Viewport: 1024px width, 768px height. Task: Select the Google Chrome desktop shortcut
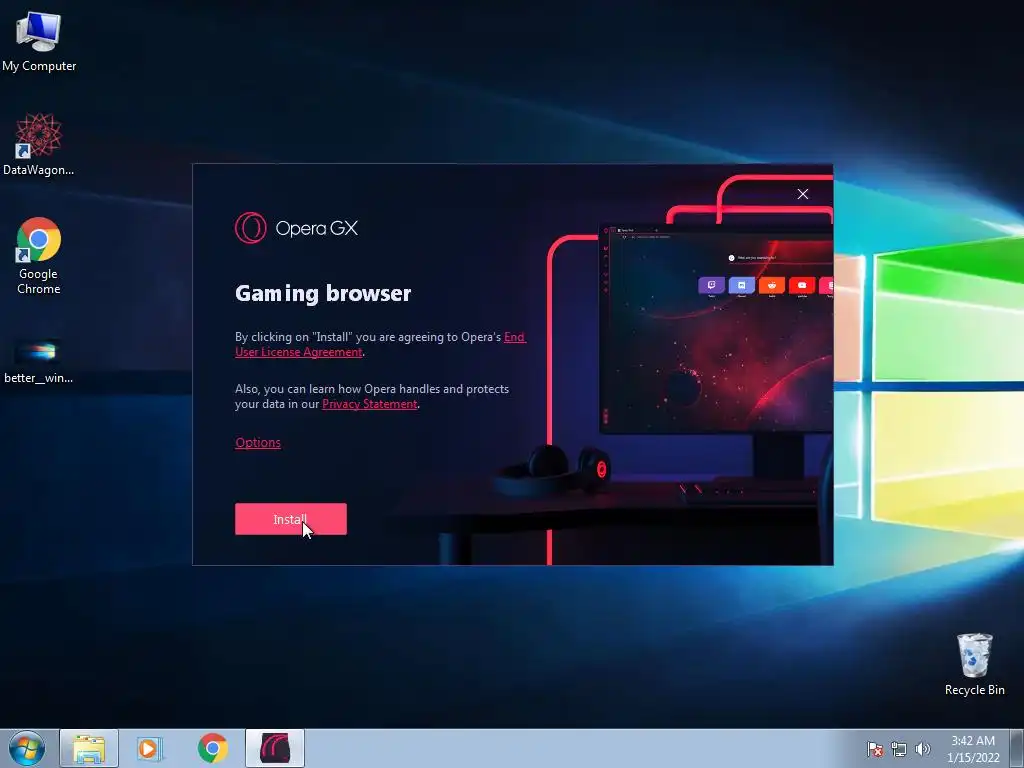[39, 256]
